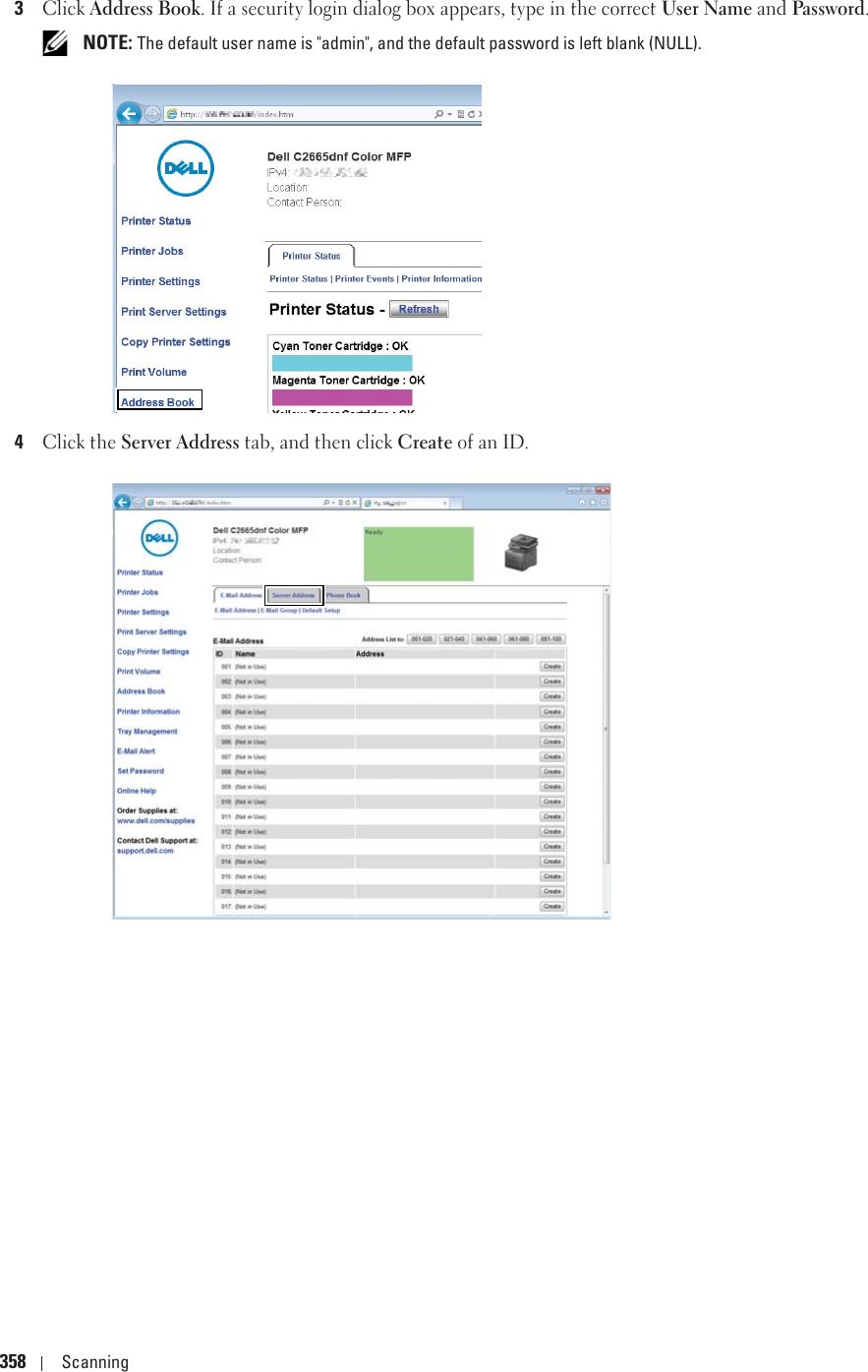Open Printer Information in lower browser sidebar

point(148,712)
